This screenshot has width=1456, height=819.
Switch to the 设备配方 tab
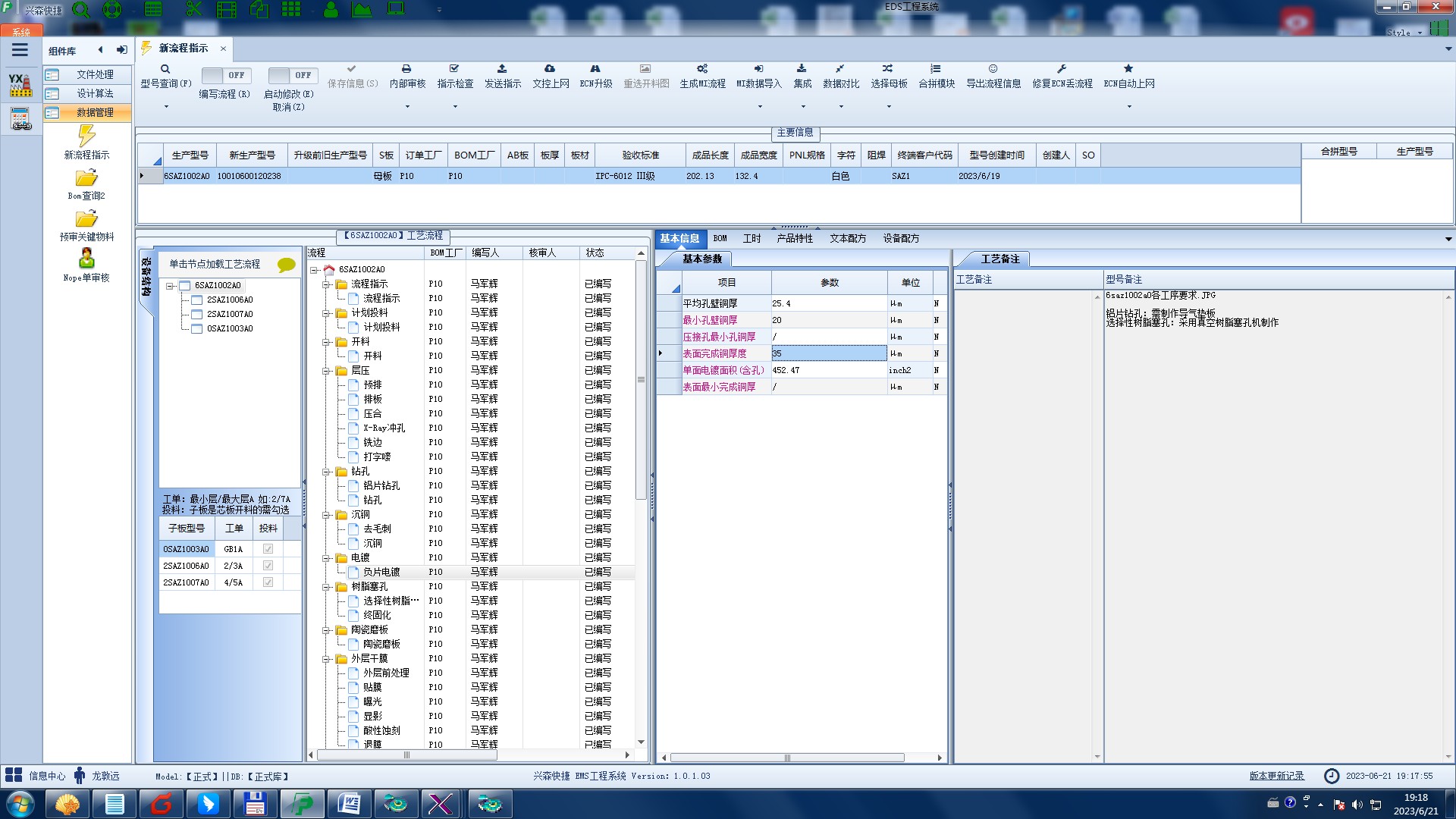(900, 239)
